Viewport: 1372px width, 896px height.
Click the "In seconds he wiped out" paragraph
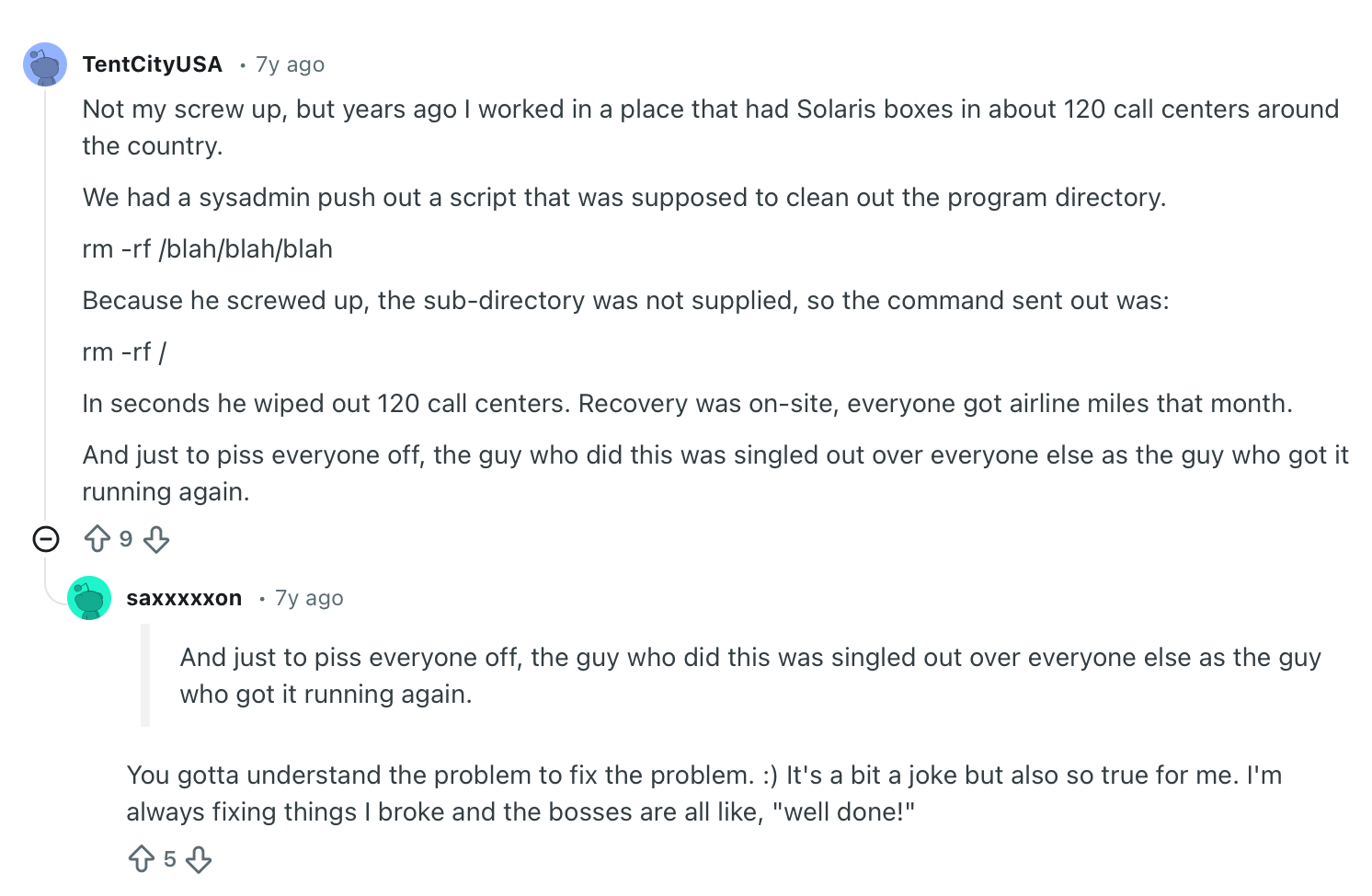687,404
